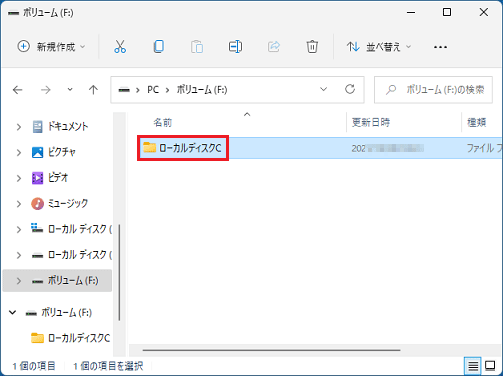
Task: Click the file list horizontal scrollbar
Action: [x=271, y=350]
